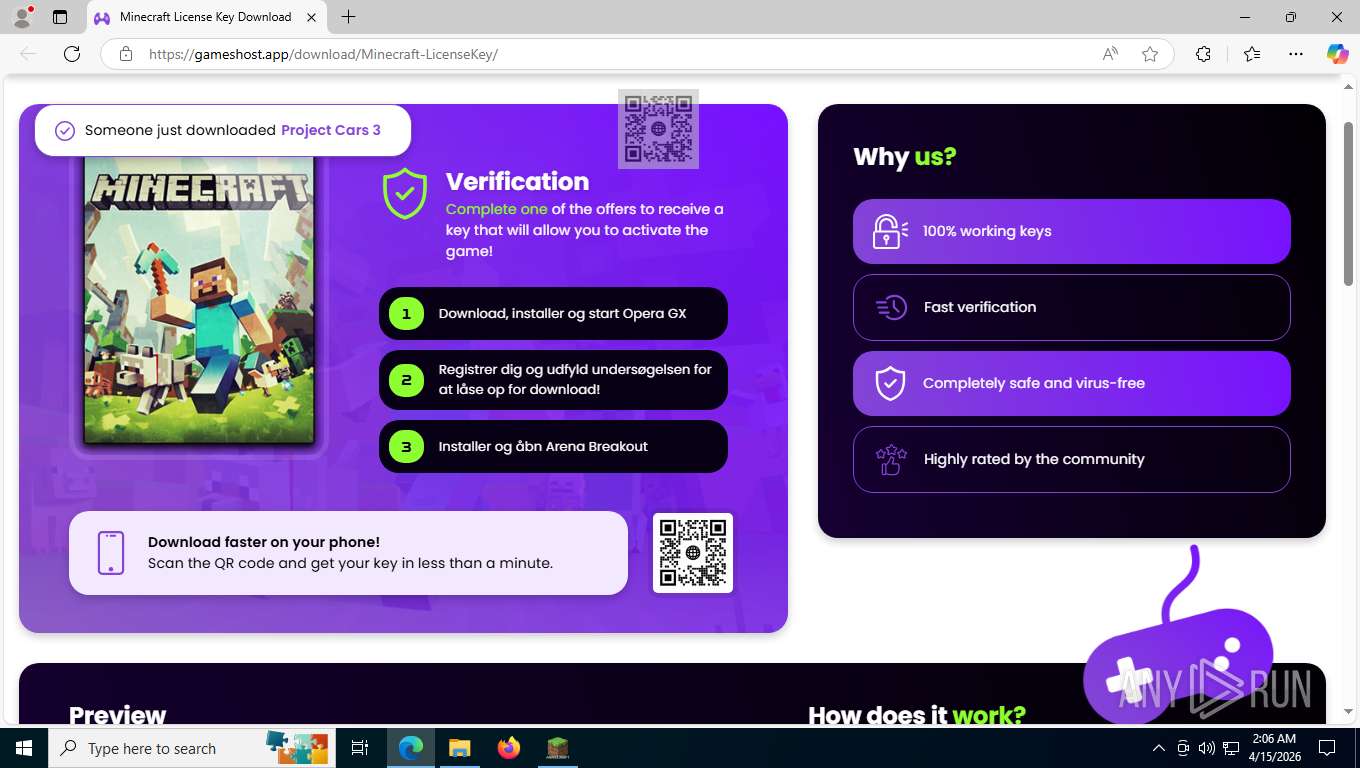Click the page scrollbar down arrow
Viewport: 1360px width, 768px height.
(x=1348, y=712)
